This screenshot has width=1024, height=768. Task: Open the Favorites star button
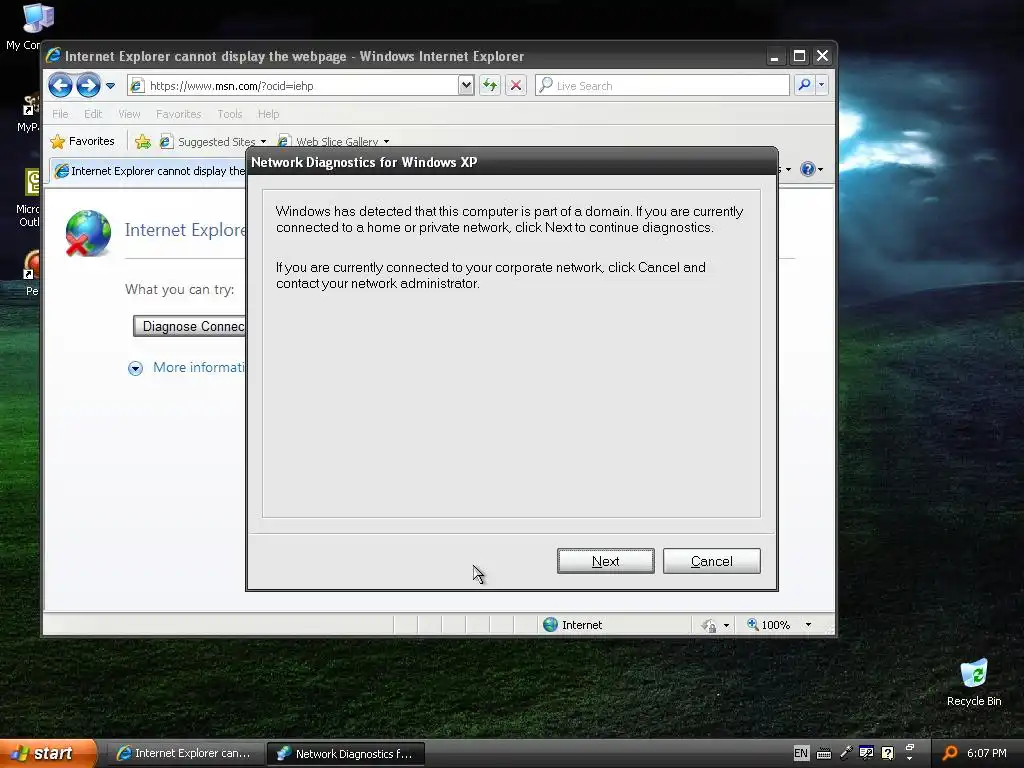pos(82,141)
